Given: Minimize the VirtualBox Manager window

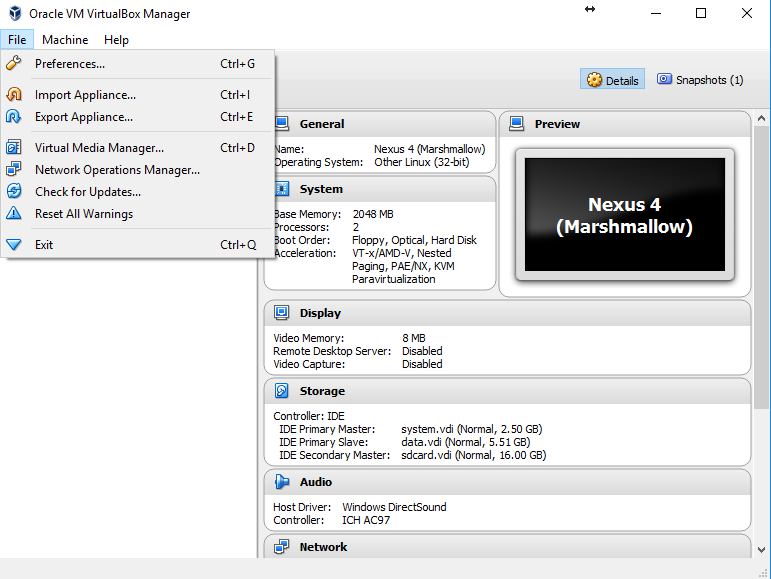Looking at the screenshot, I should tap(656, 13).
